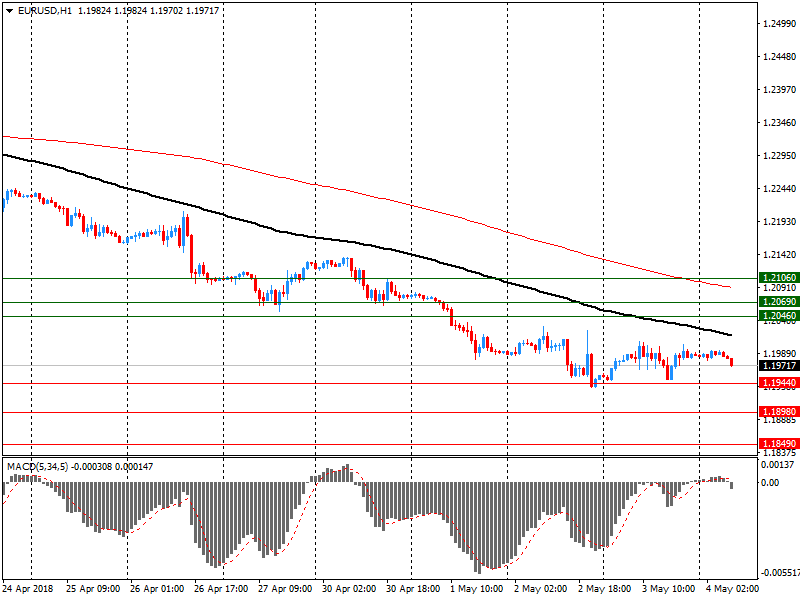This screenshot has width=800, height=600.
Task: Select the 1.20460 green level label
Action: 779,316
